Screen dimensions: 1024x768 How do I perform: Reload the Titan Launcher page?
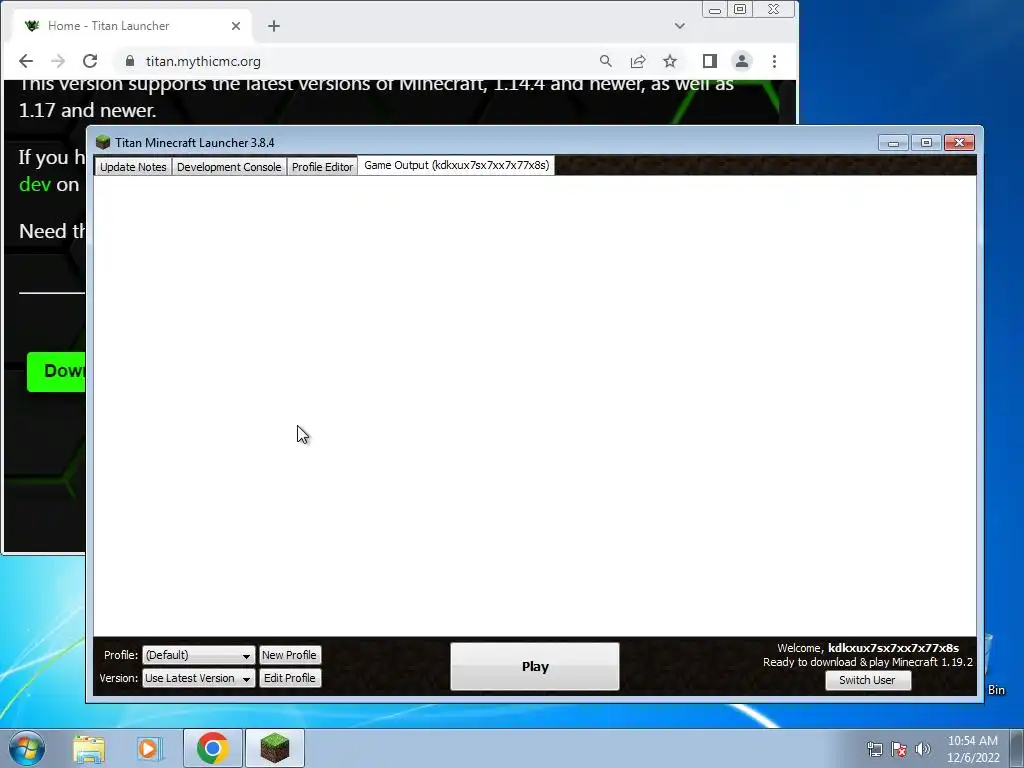pos(90,61)
